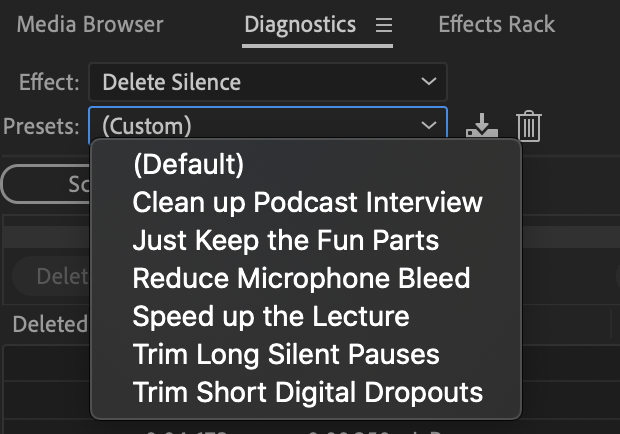Apply the Reduce Microphone Bleed preset
Image resolution: width=620 pixels, height=434 pixels.
coord(301,278)
